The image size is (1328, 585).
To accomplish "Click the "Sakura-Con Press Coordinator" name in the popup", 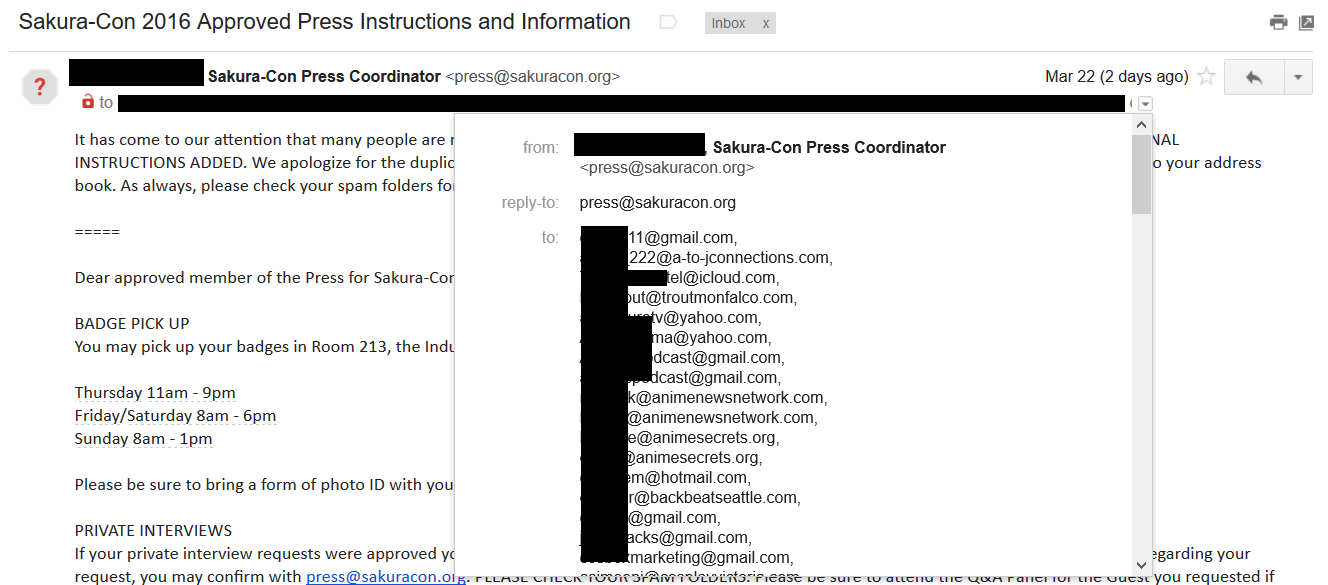I will (x=829, y=147).
